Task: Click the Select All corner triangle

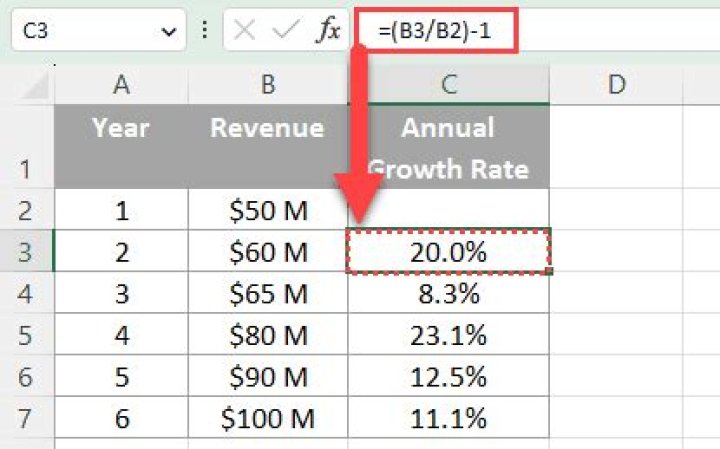Action: (30, 86)
